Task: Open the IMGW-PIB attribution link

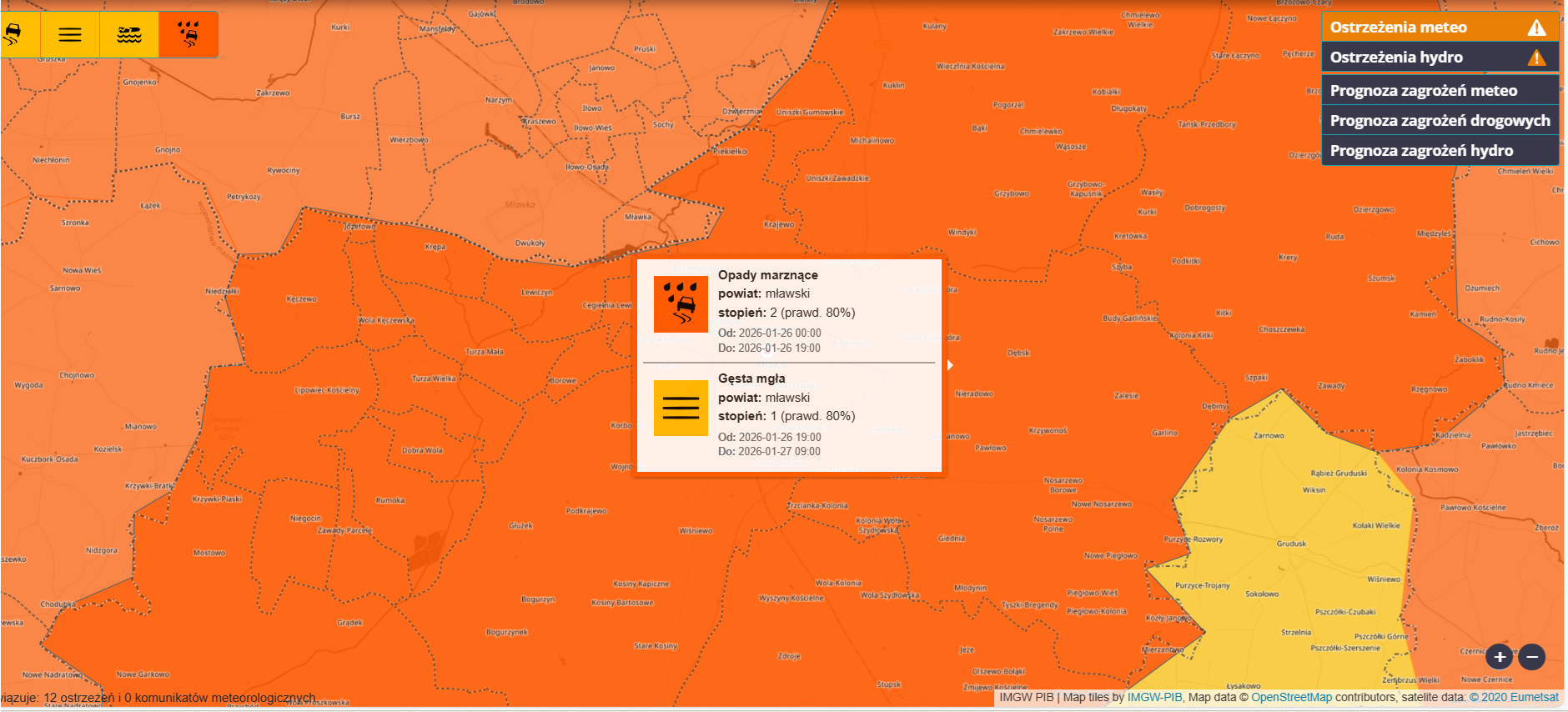Action: (1154, 698)
